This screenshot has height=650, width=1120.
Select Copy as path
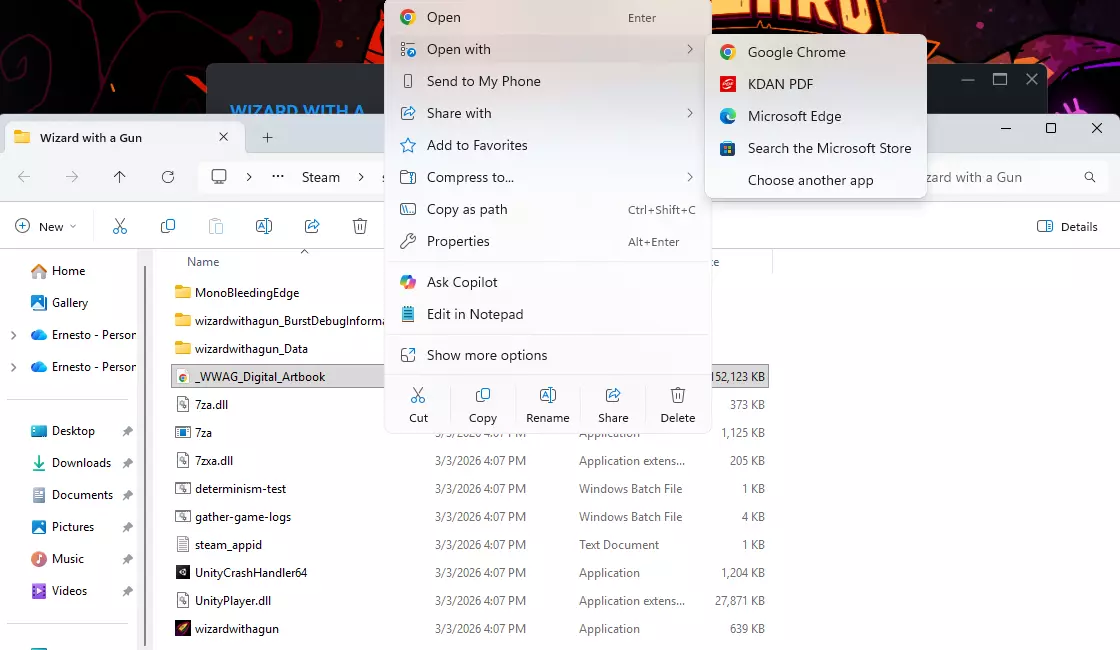(x=548, y=210)
